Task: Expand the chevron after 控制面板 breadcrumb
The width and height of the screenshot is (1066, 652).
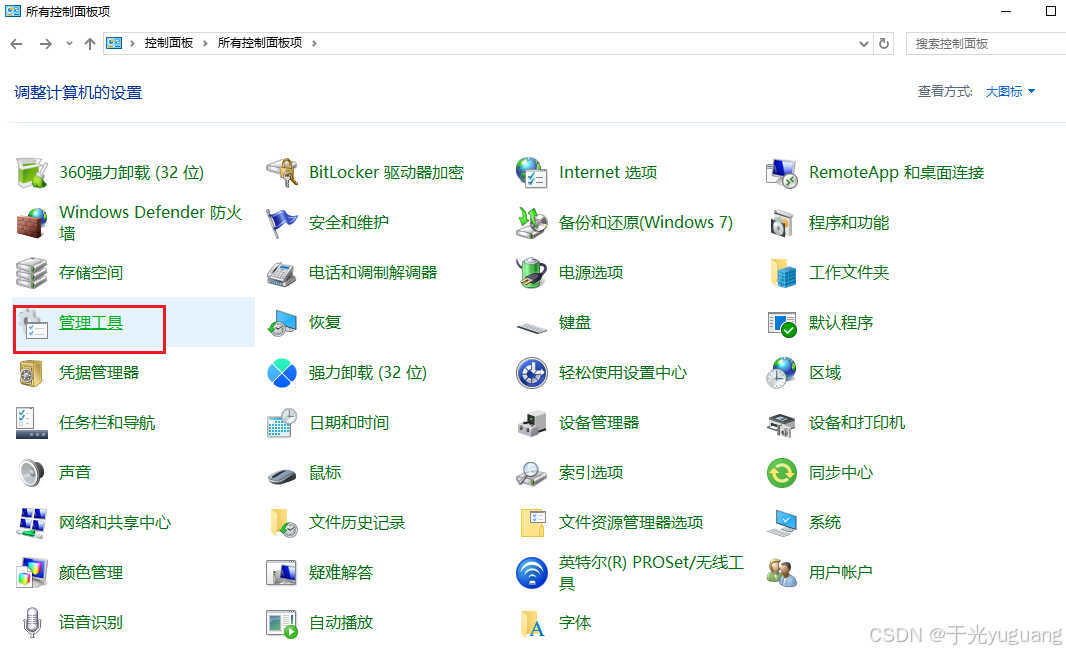Action: 205,44
